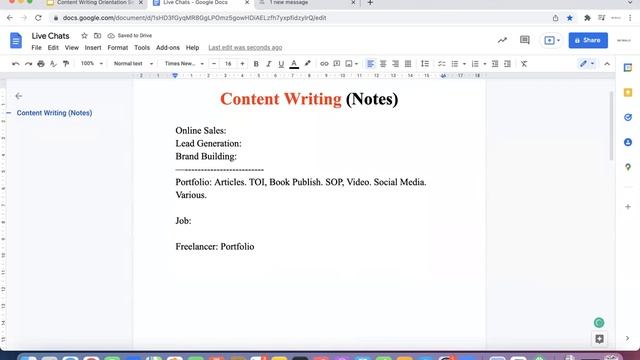Open the View menu
This screenshot has height=360, width=640.
(x=71, y=48)
